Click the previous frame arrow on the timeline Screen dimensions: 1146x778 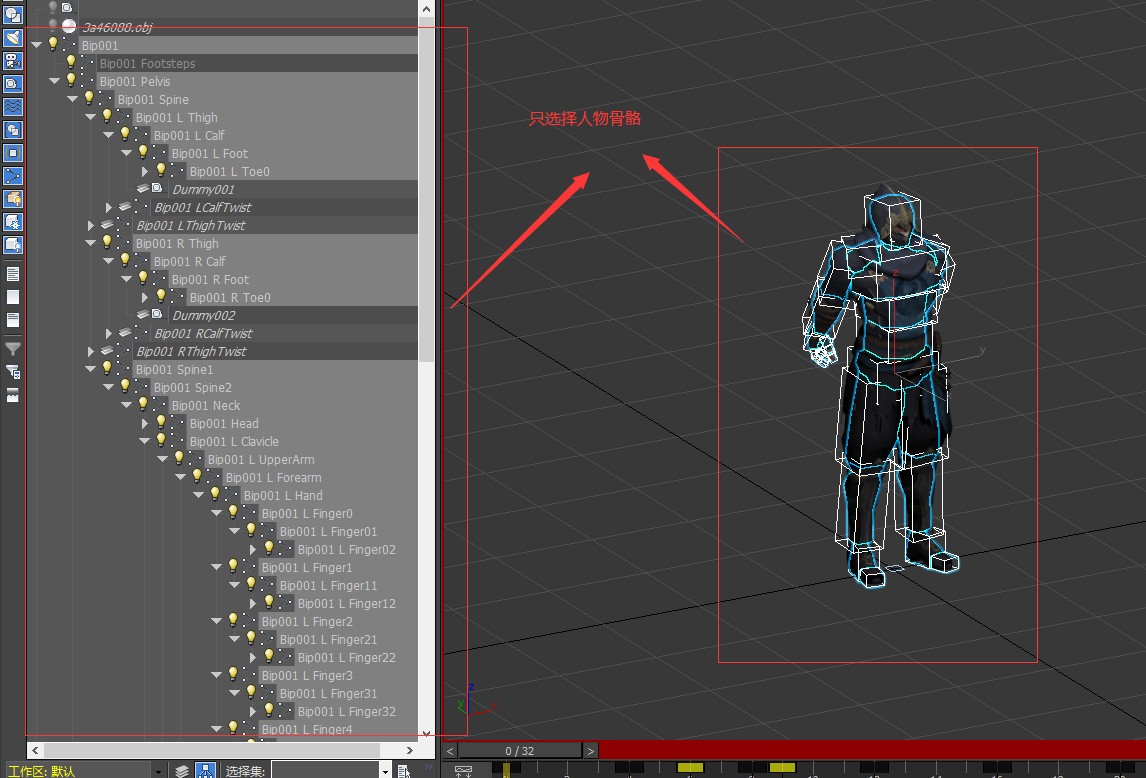coord(448,749)
